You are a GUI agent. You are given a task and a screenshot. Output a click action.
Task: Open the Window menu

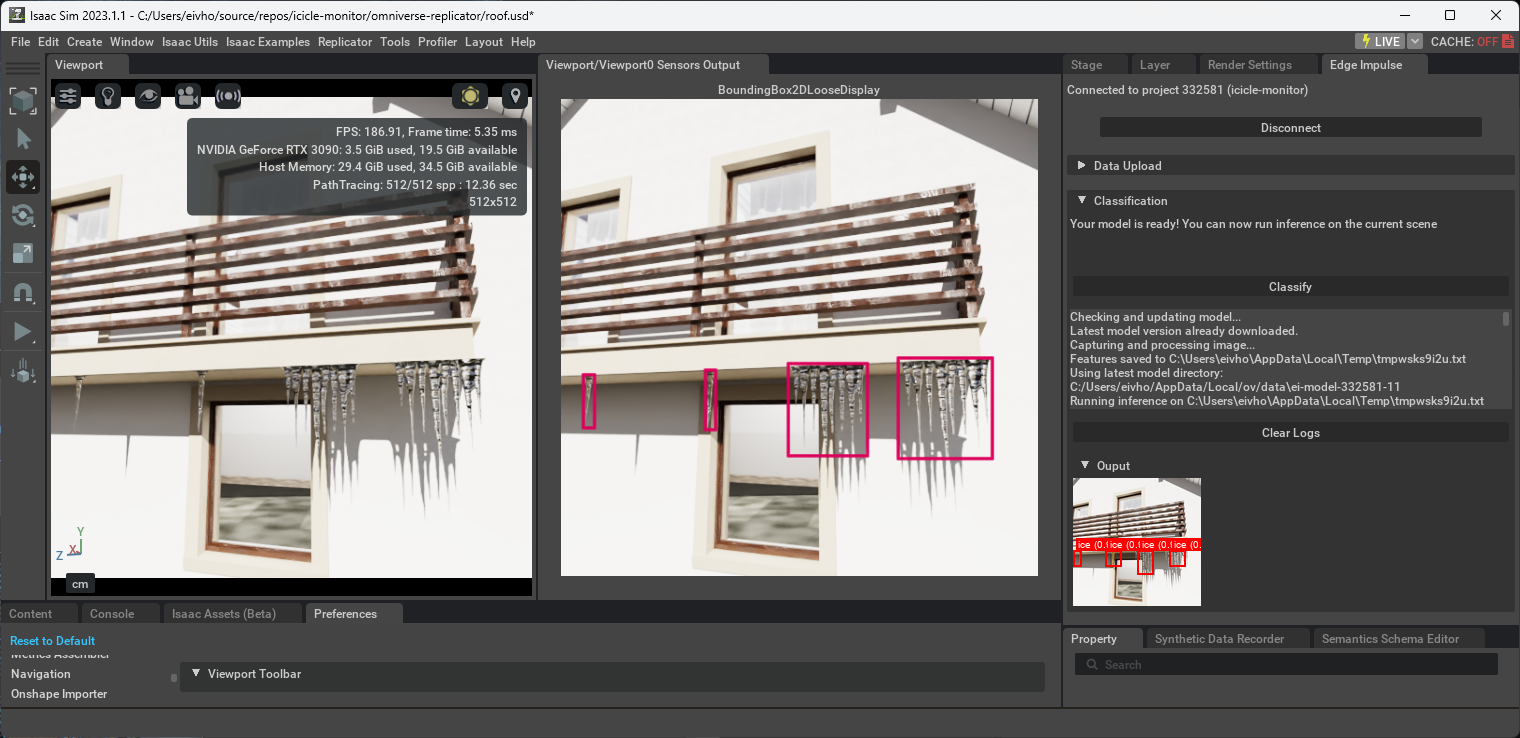pyautogui.click(x=132, y=42)
